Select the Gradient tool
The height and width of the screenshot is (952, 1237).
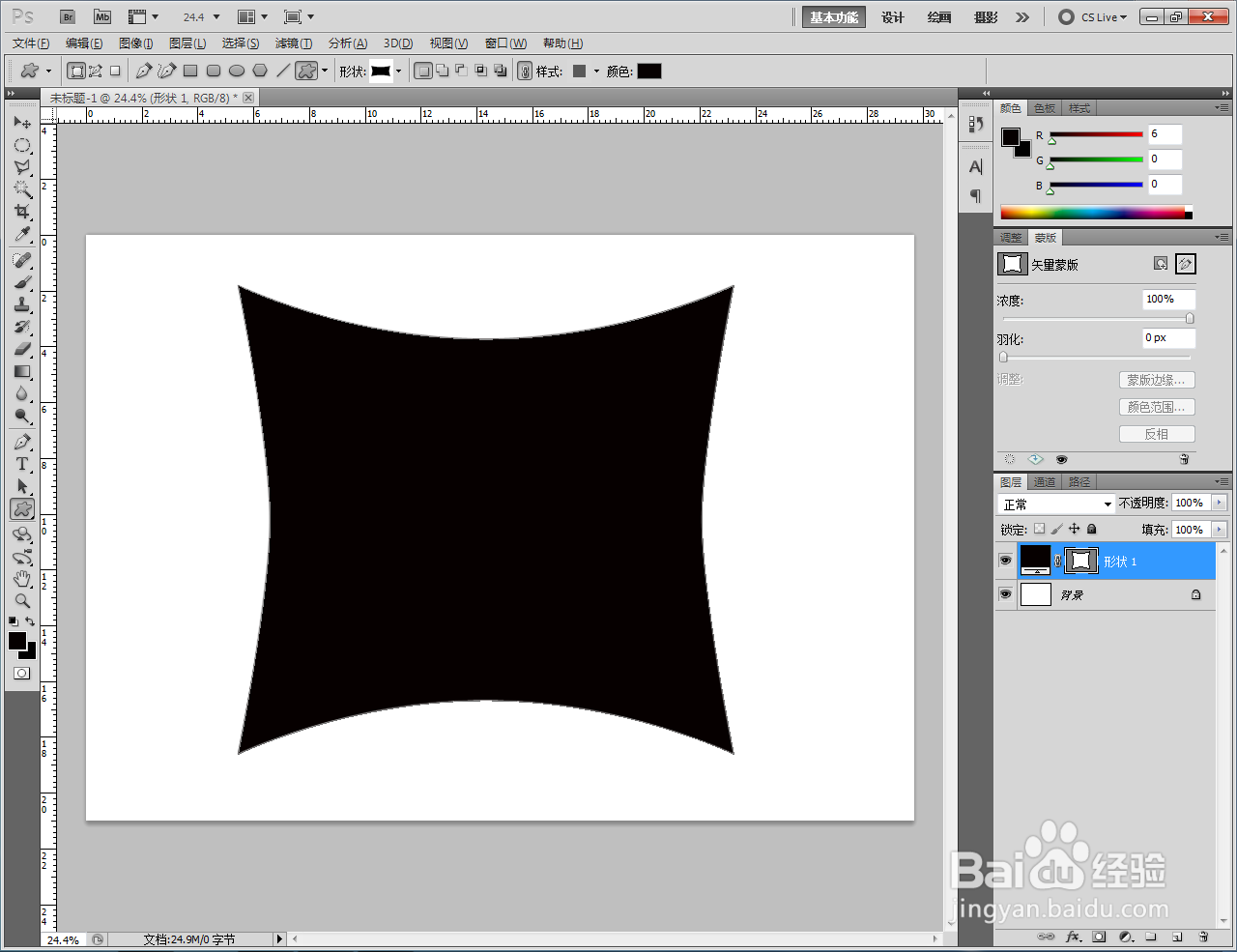click(22, 371)
